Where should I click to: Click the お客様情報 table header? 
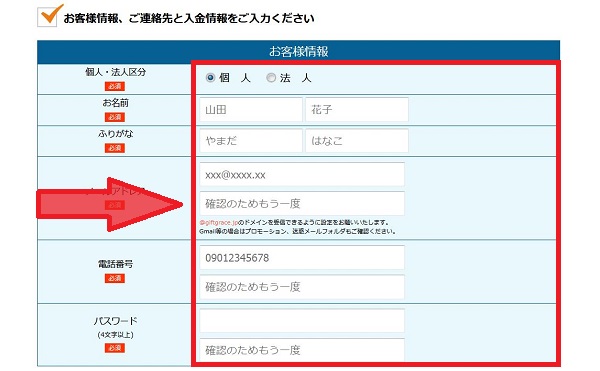[x=298, y=52]
